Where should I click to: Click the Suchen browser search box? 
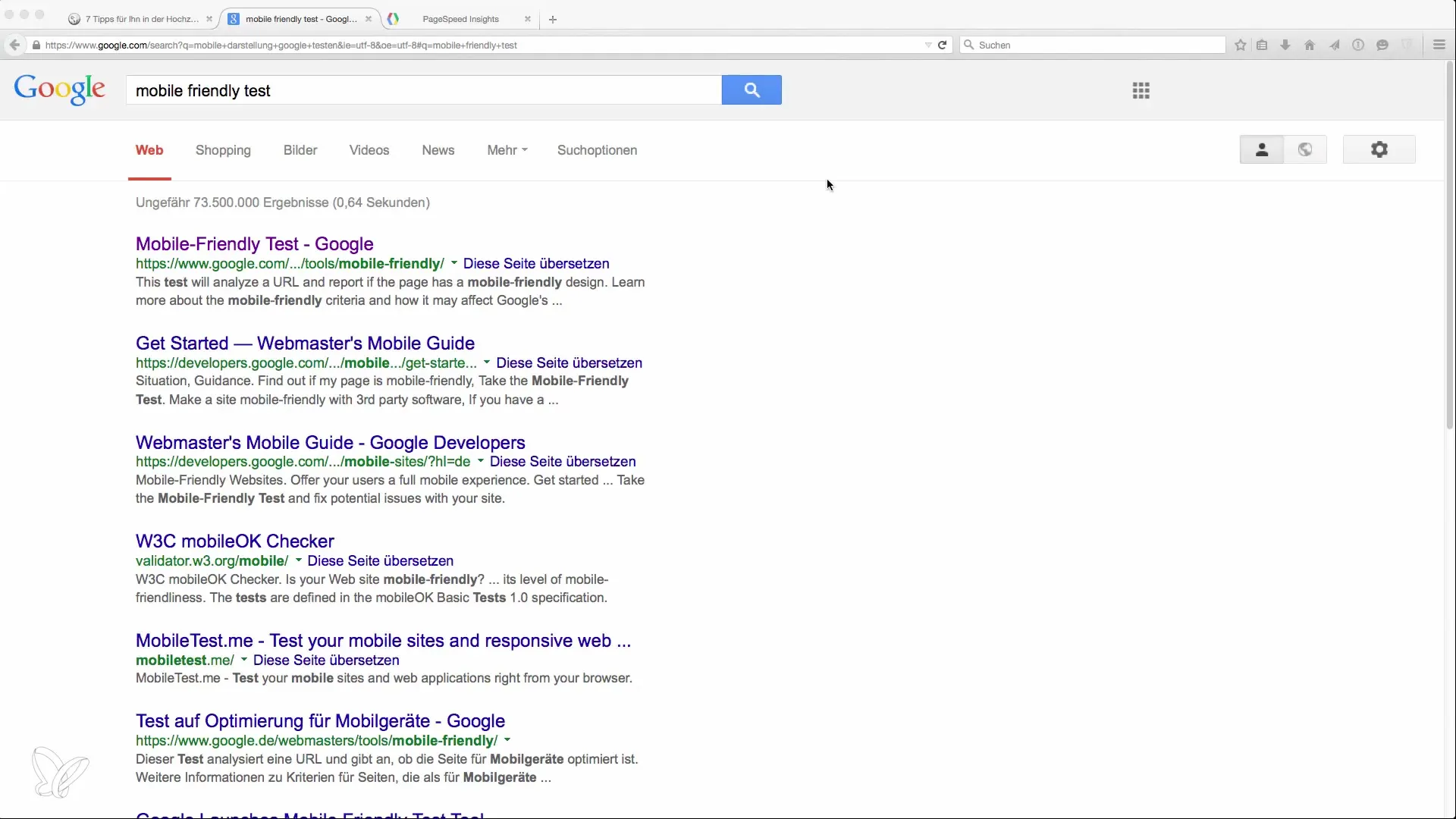point(1093,45)
